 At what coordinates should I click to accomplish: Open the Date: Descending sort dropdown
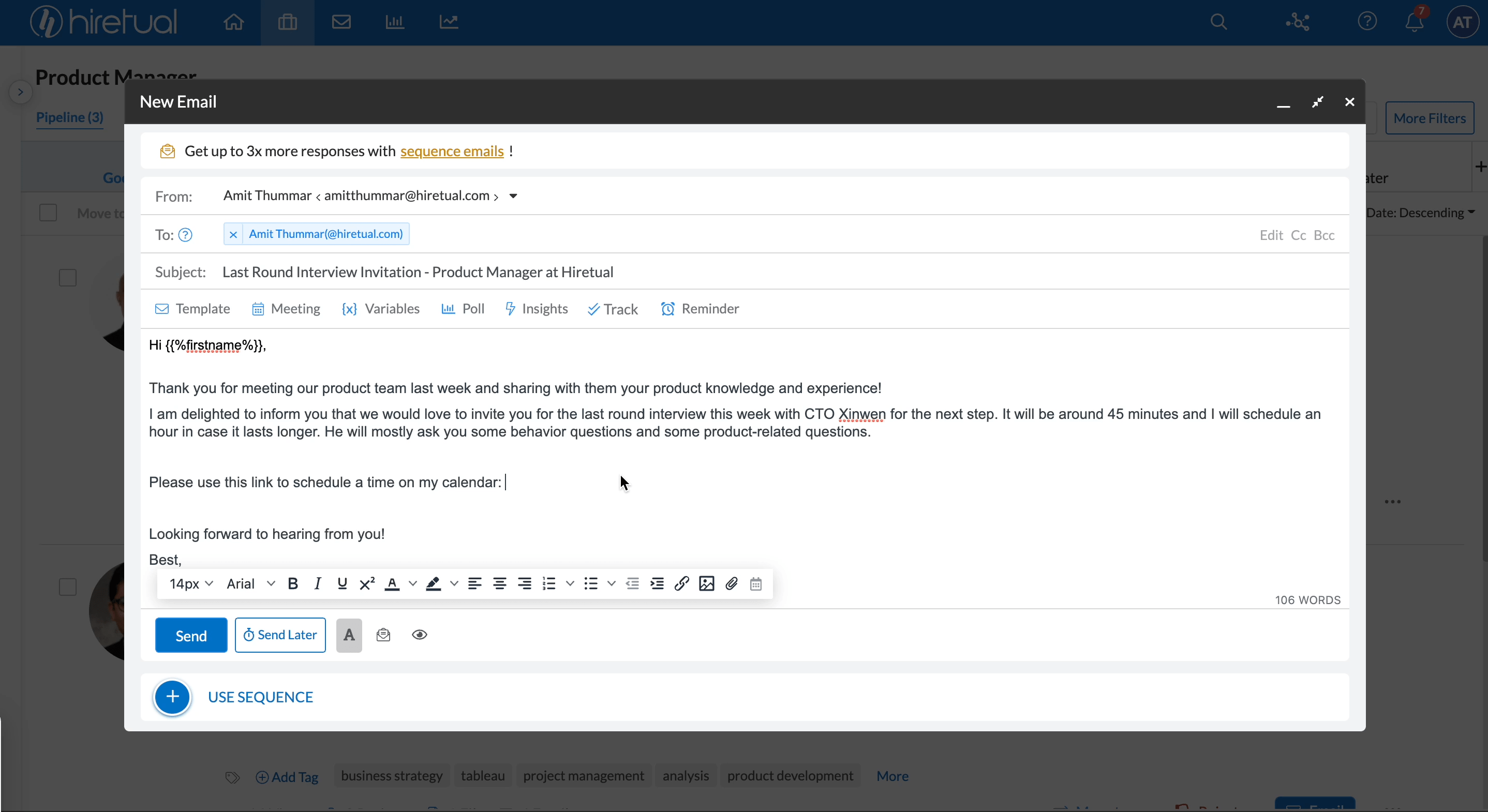click(1420, 213)
